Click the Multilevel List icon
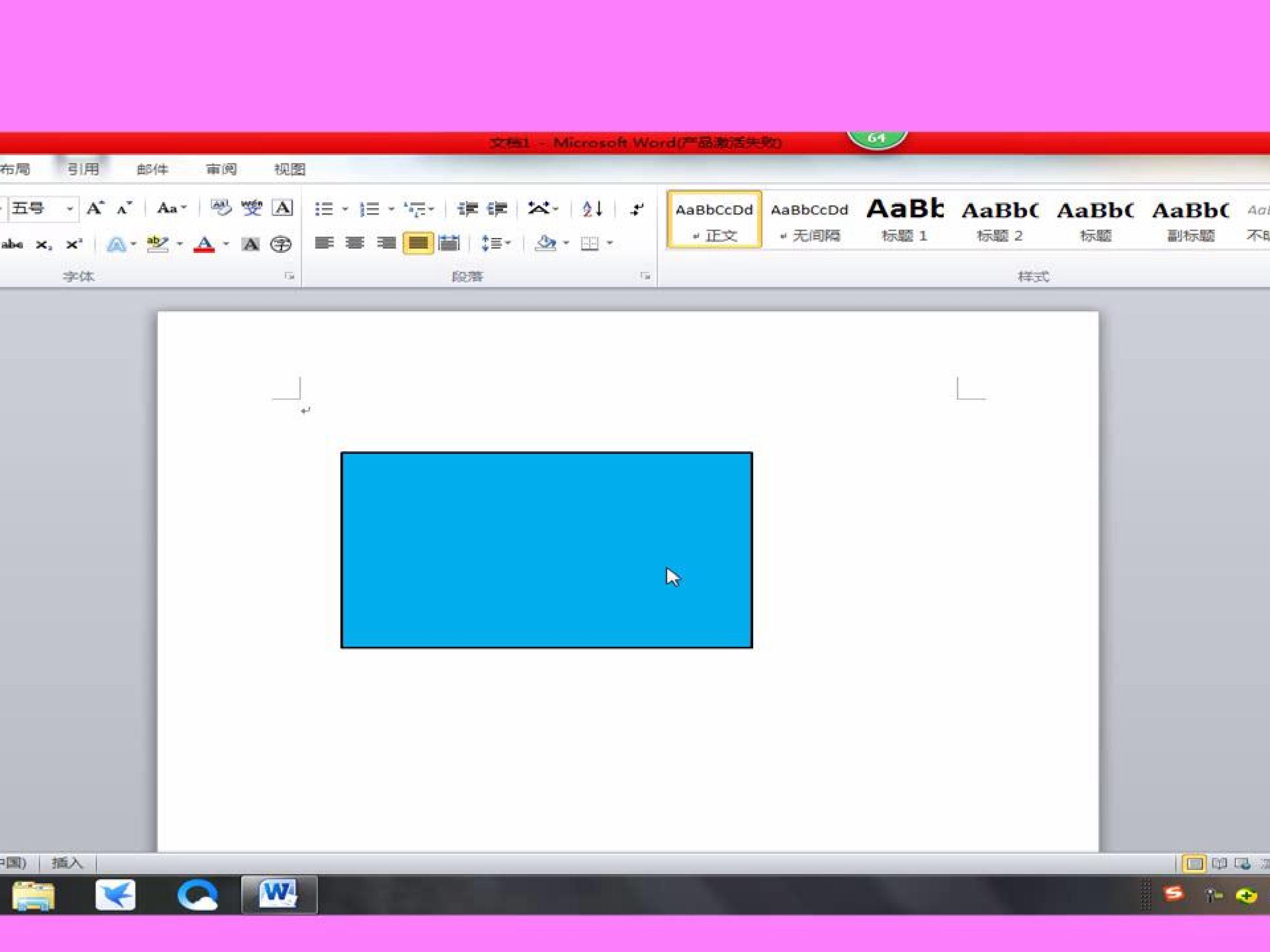1270x952 pixels. click(x=415, y=209)
